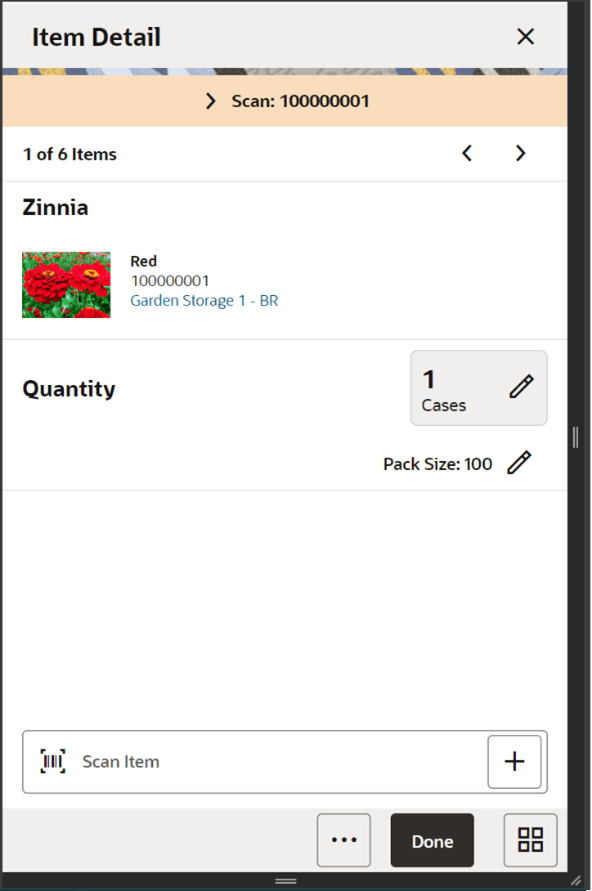Open the Garden Storage 1 - BR link

click(x=204, y=300)
